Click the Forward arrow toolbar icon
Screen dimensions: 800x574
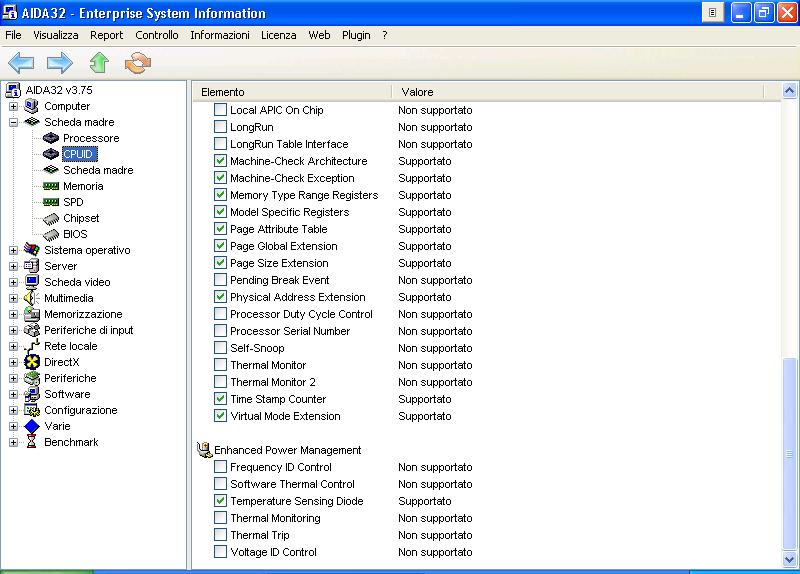(x=60, y=63)
